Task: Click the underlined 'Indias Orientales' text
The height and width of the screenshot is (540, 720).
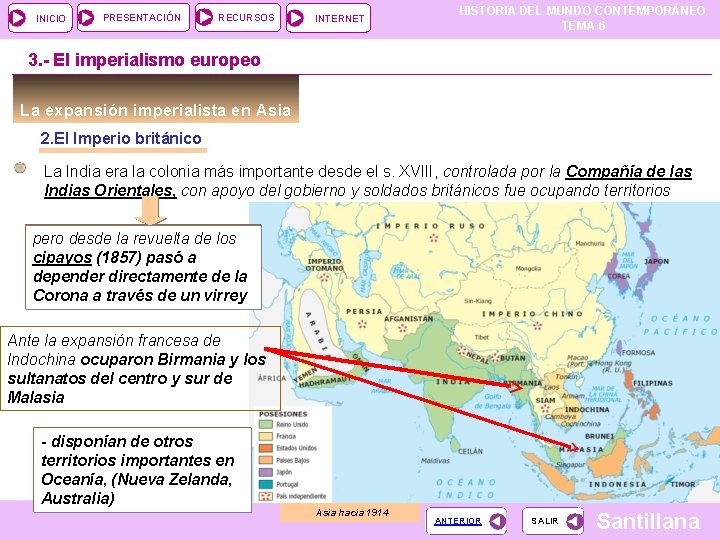Action: click(x=110, y=190)
